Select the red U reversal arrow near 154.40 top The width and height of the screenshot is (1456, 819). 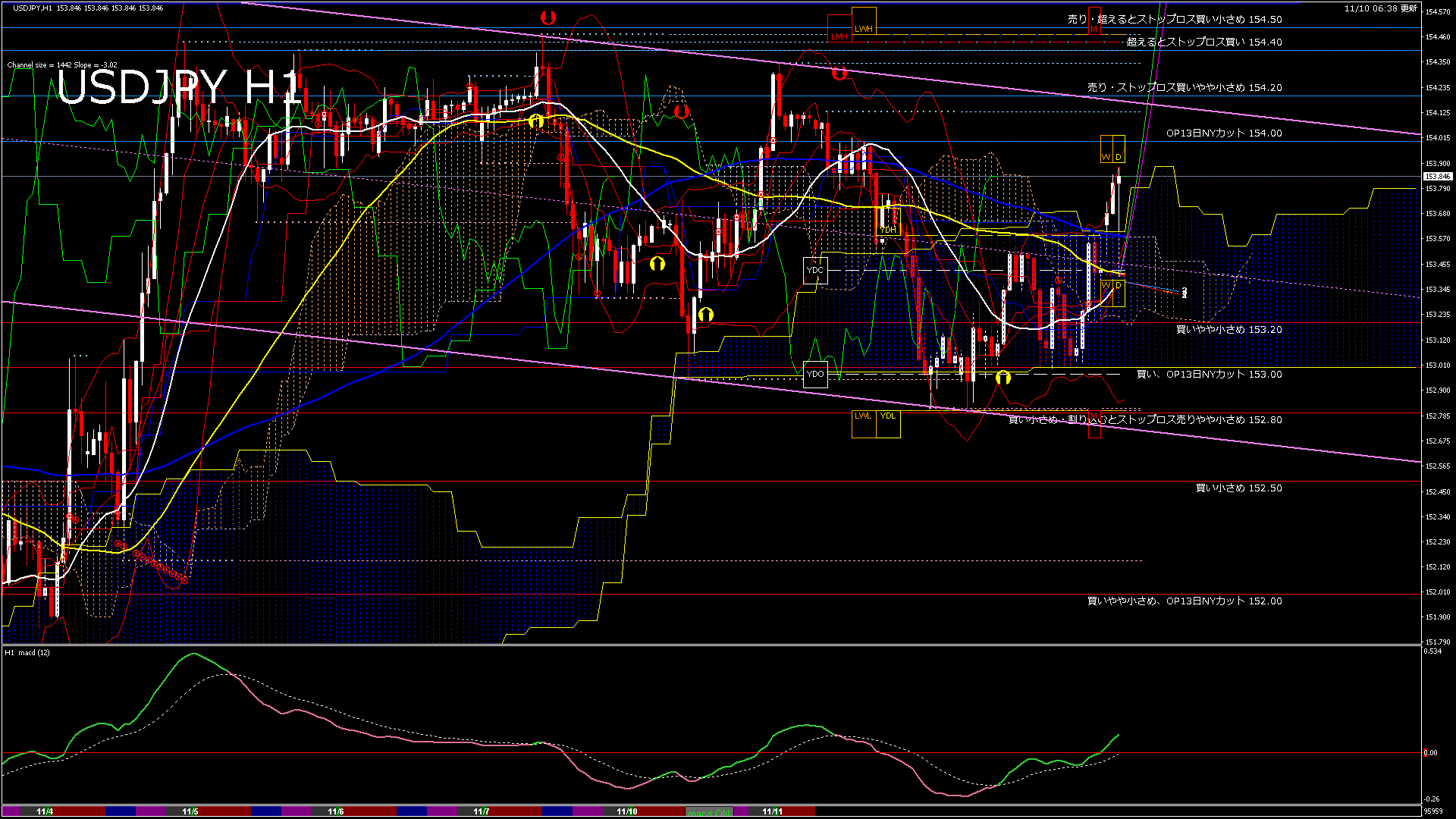coord(548,19)
